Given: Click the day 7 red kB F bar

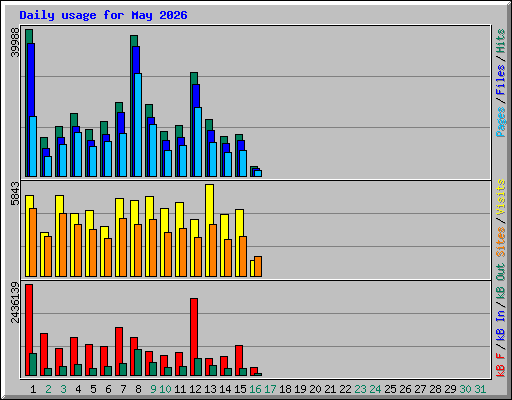Looking at the screenshot, I should click(119, 345).
